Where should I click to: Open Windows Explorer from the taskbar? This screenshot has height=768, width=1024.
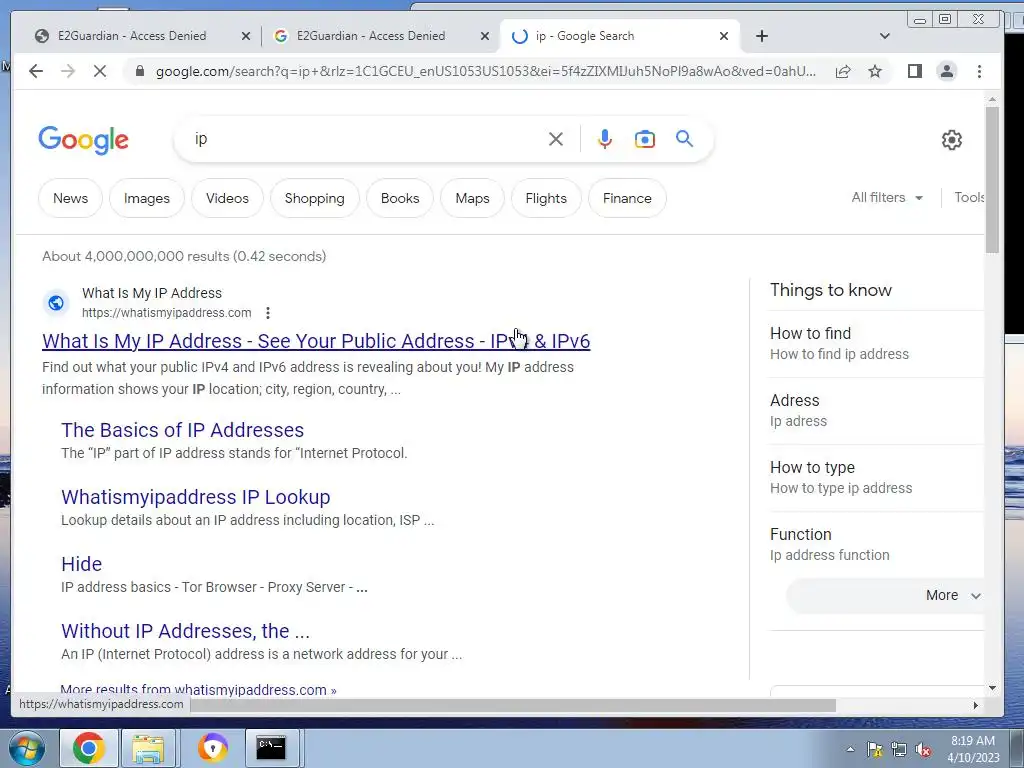pyautogui.click(x=148, y=748)
